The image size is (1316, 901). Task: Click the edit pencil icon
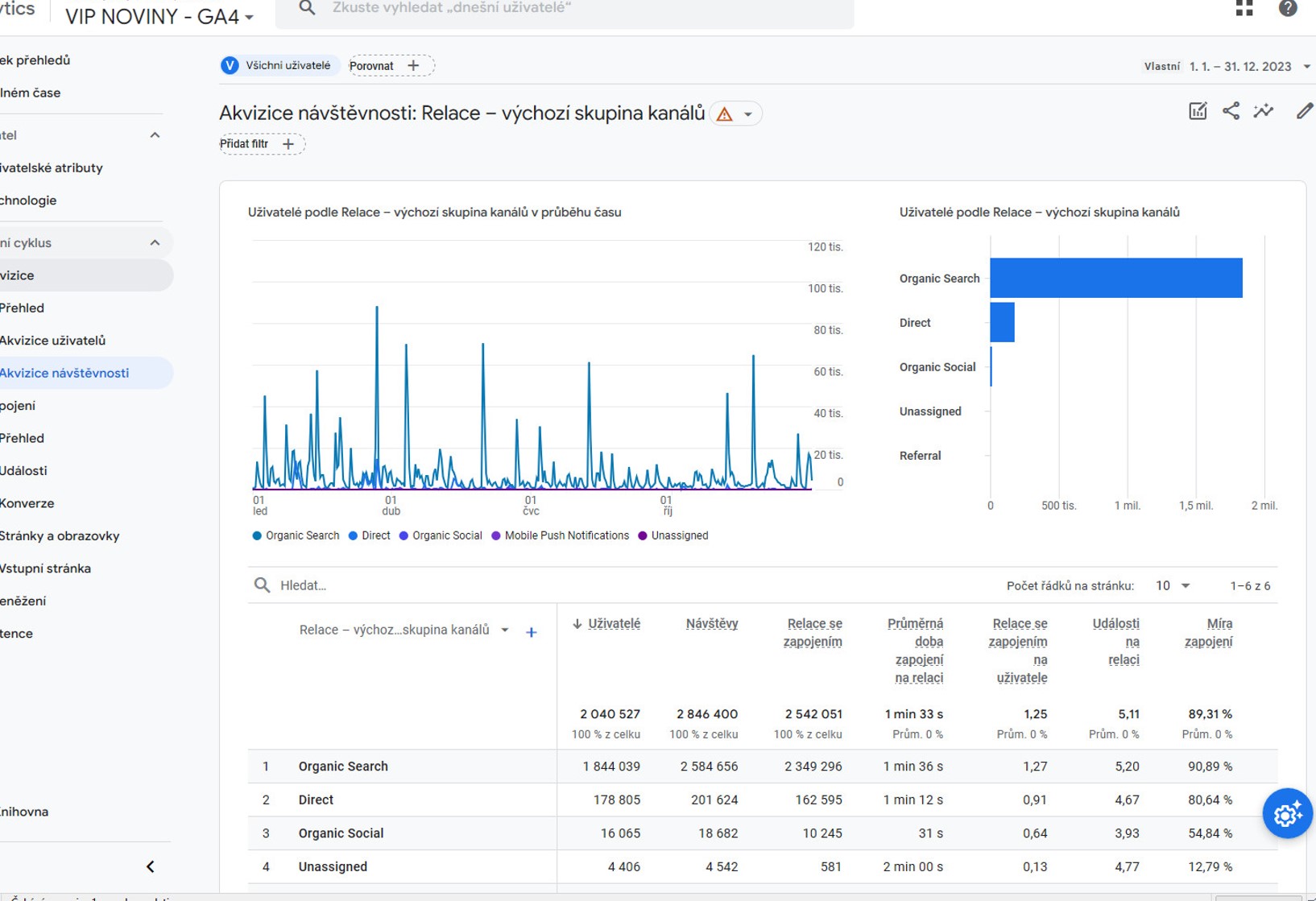[1304, 112]
